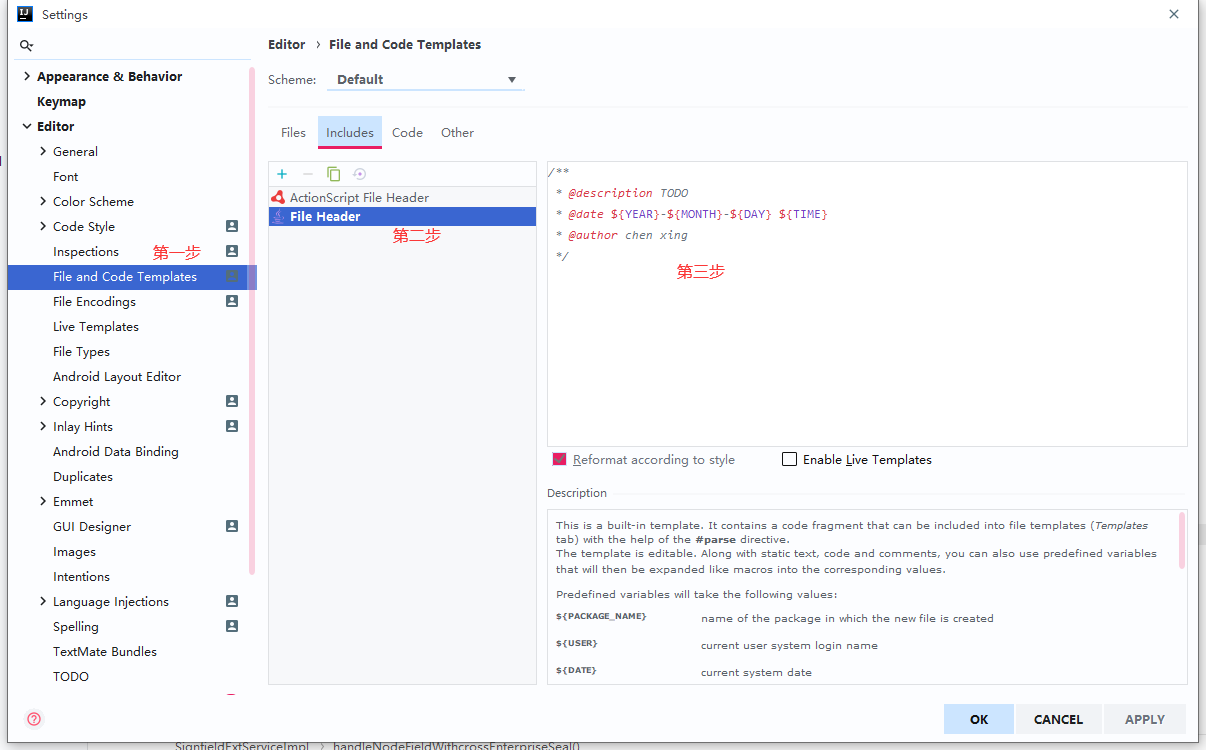Screen dimensions: 1206x750
Task: Select TextMate Bundles item
Action: (105, 651)
